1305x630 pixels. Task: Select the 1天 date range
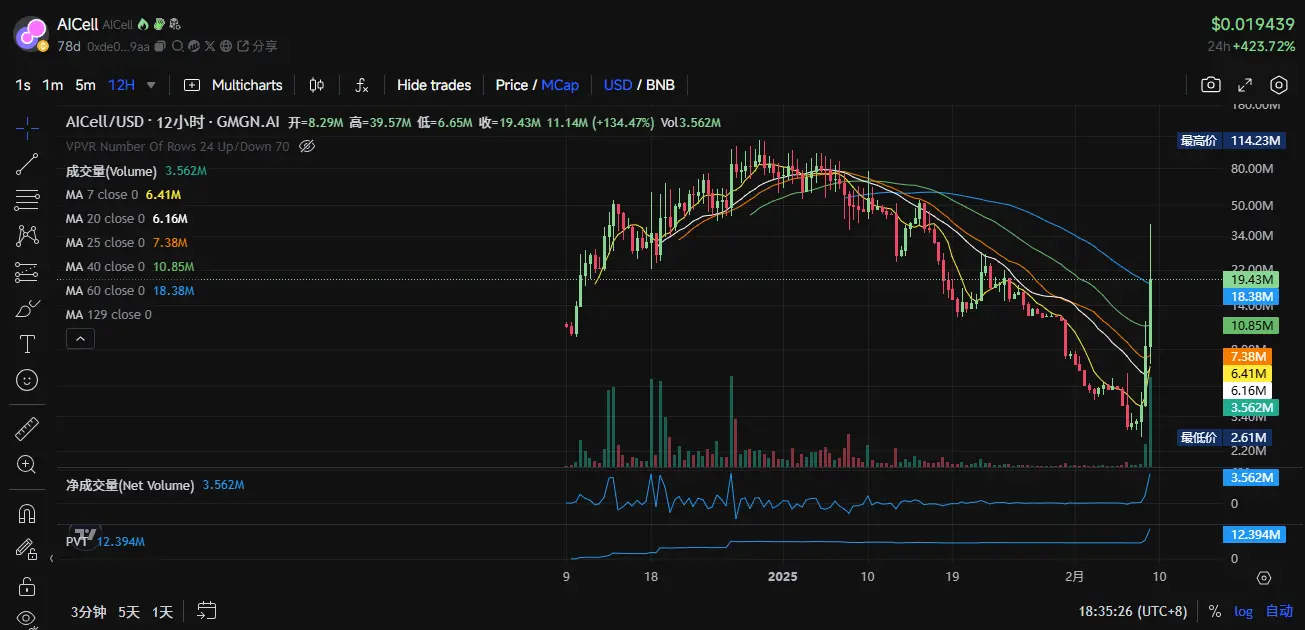tap(162, 611)
